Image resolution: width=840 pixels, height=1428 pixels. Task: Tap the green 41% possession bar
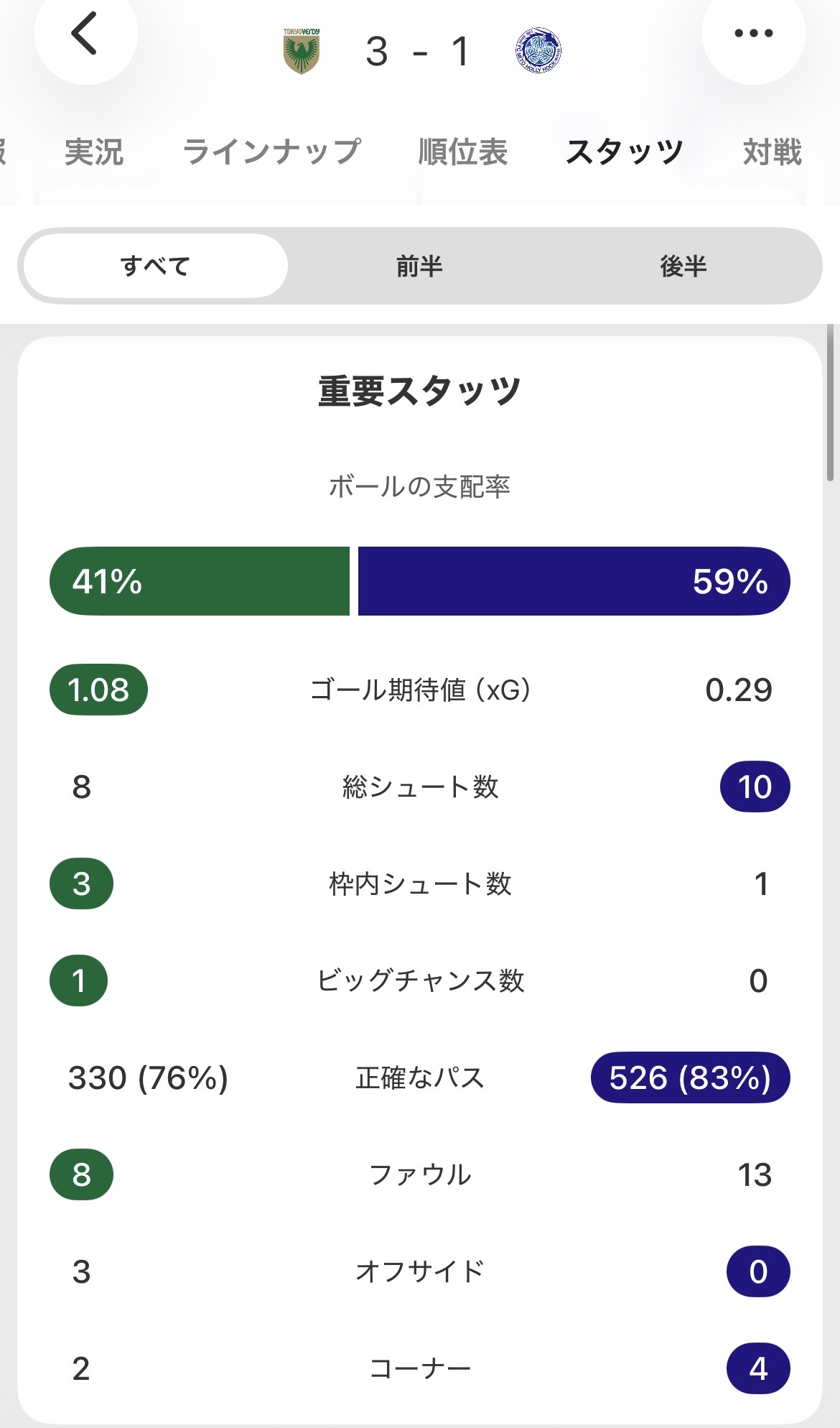coord(200,581)
